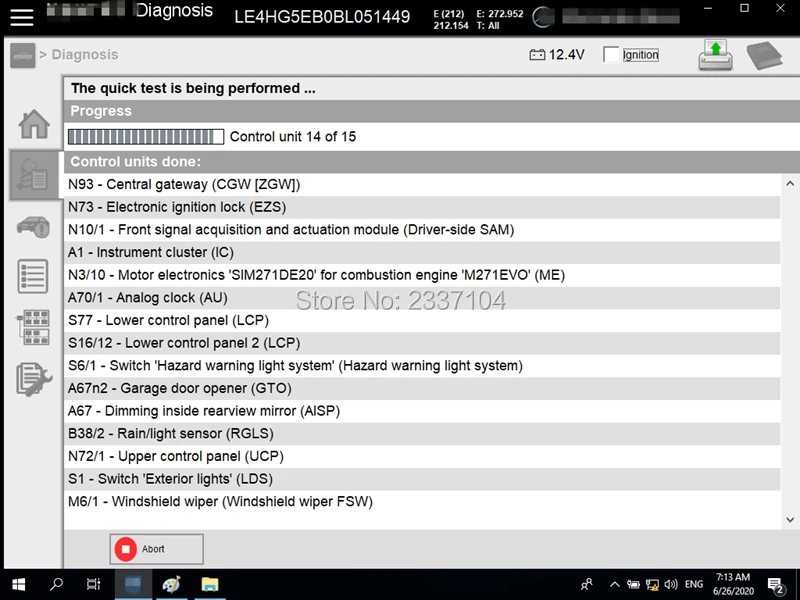Click the ENG language indicator
Viewport: 800px width, 600px height.
click(x=694, y=584)
